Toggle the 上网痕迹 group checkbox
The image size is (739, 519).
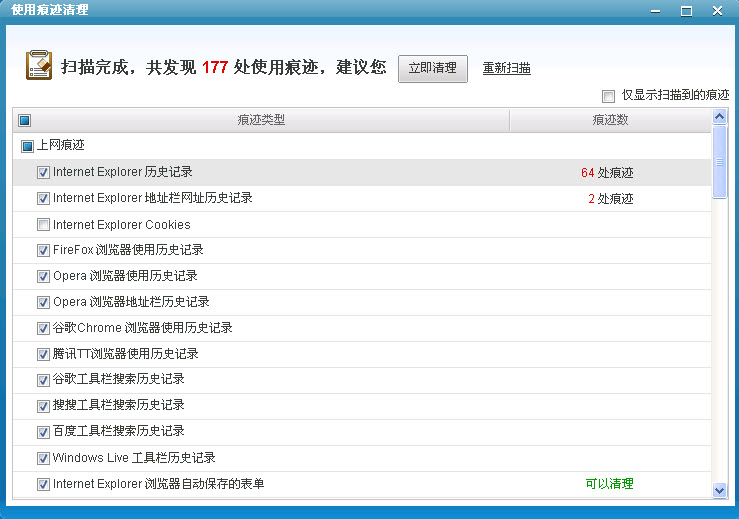(x=27, y=146)
